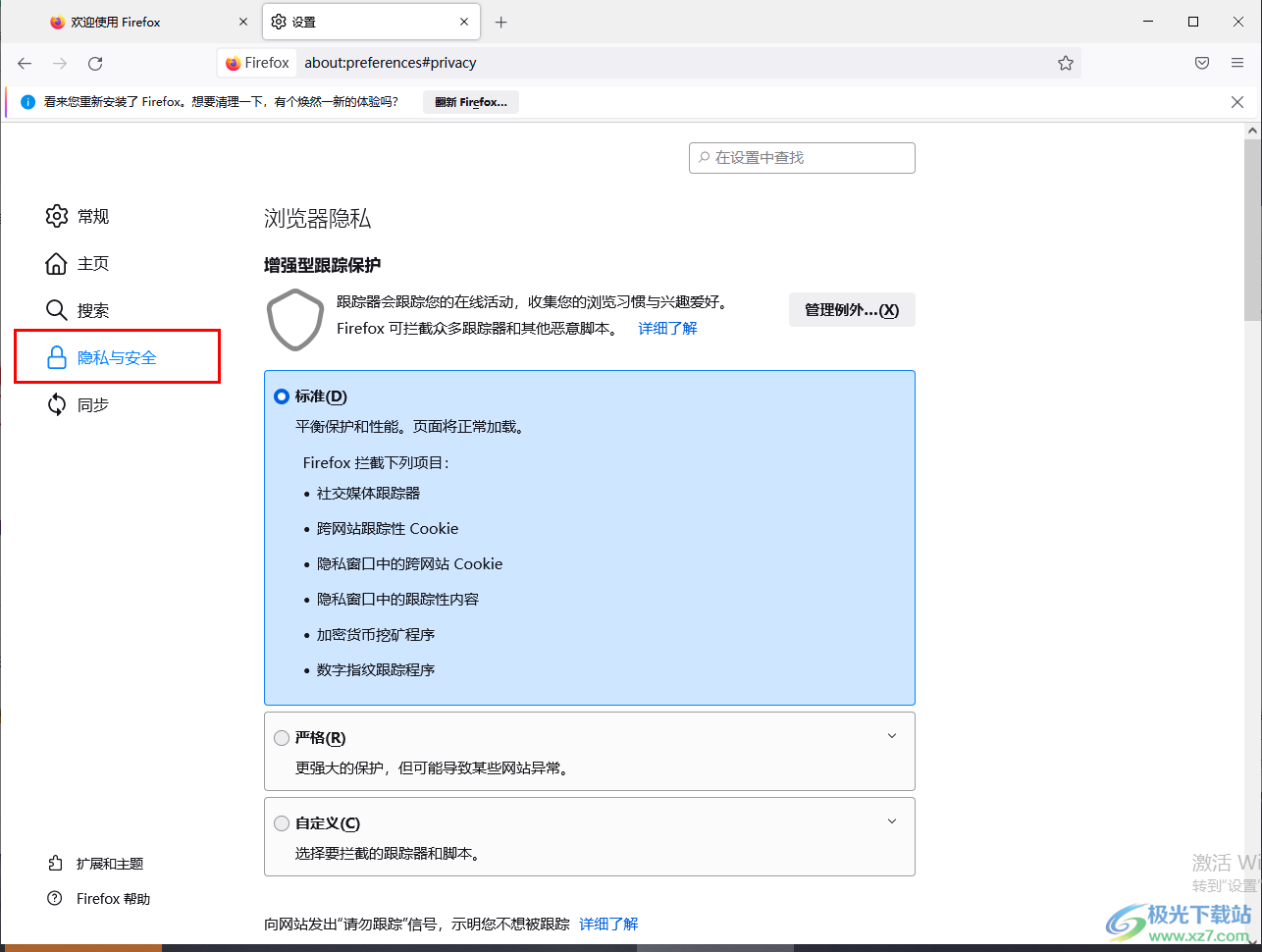Click the Firefox tab favicon

point(58,22)
